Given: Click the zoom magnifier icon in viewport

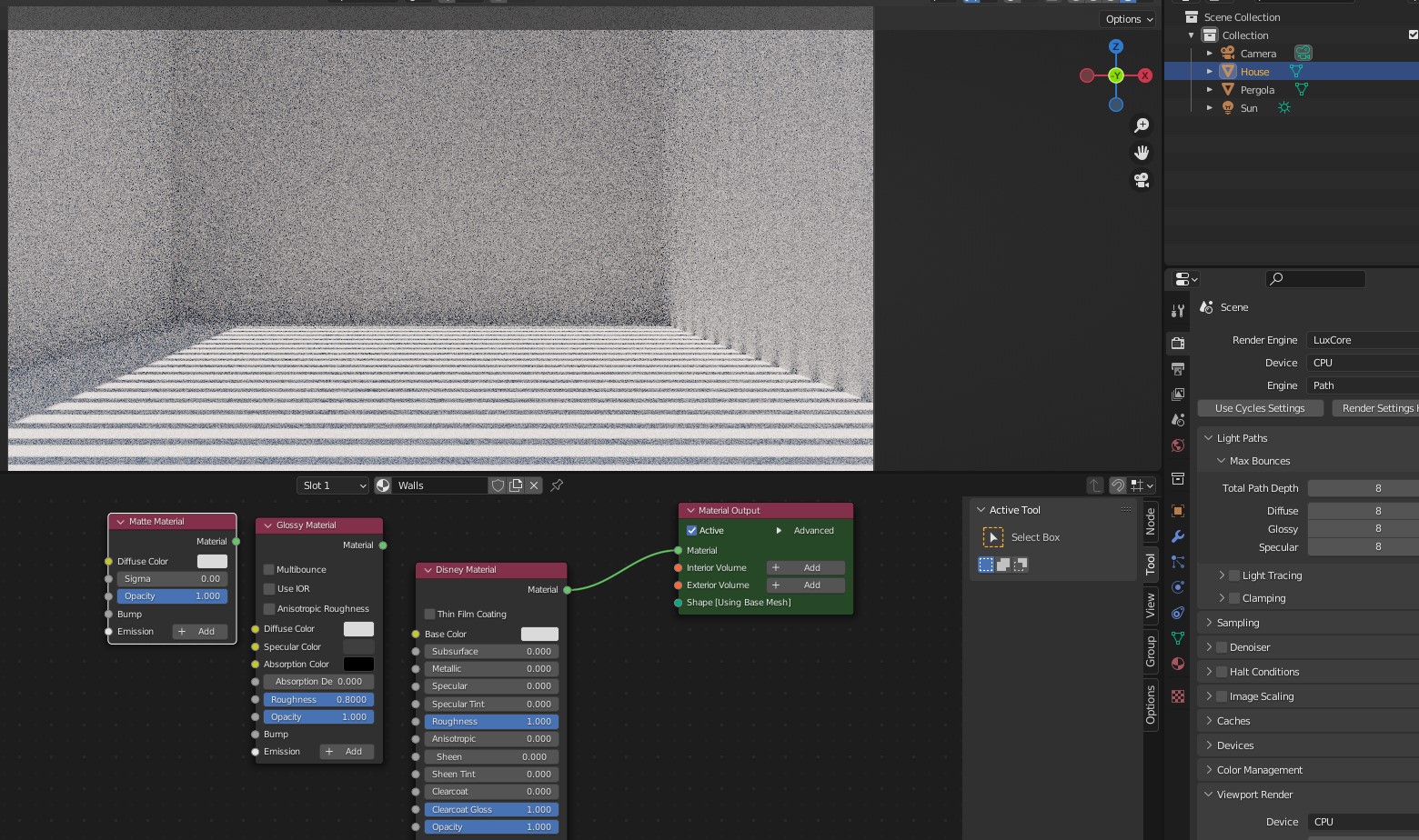Looking at the screenshot, I should 1141,125.
